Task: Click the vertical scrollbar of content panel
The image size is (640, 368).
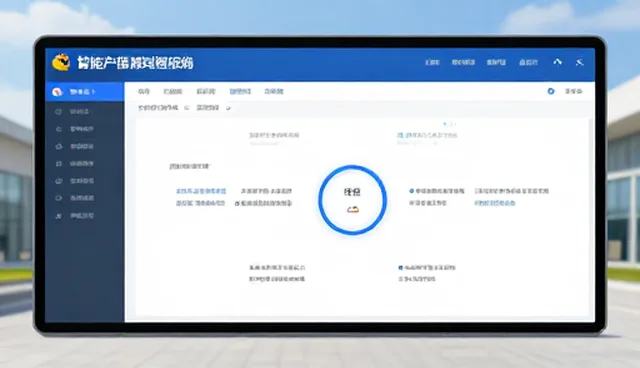Action: pyautogui.click(x=591, y=217)
